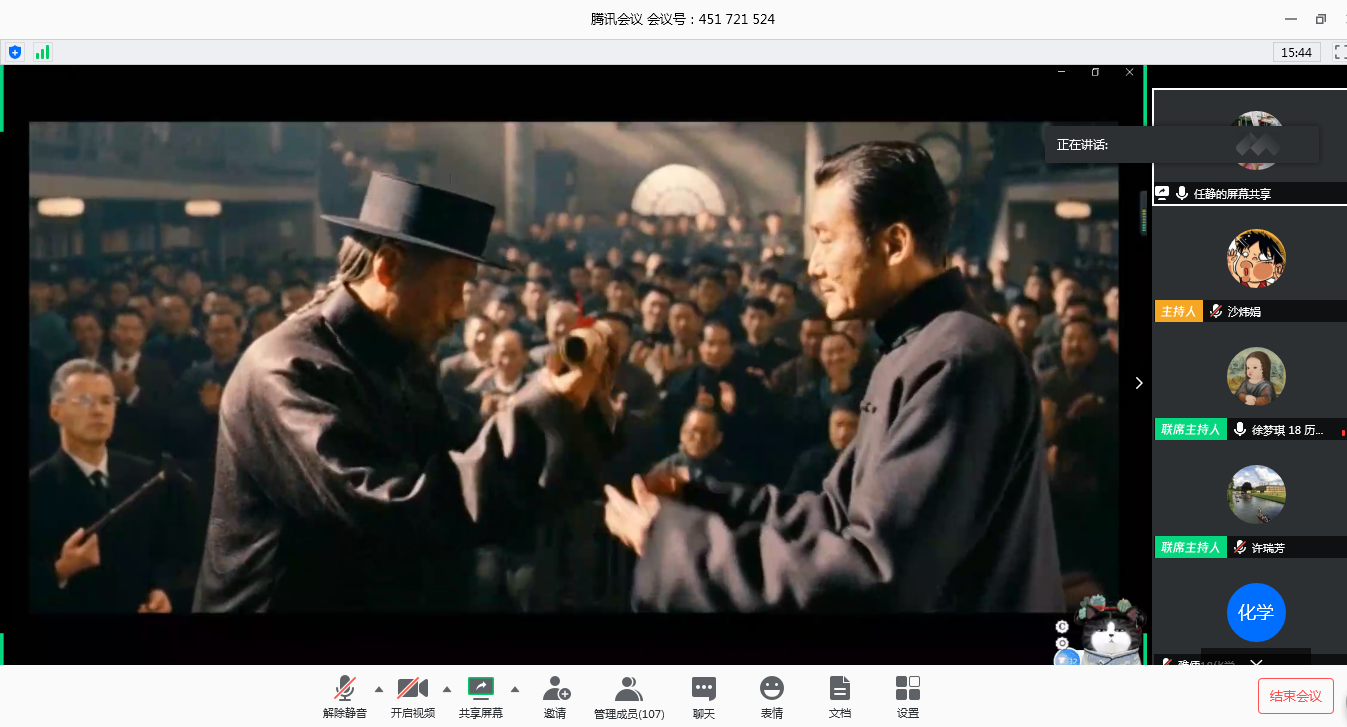Viewport: 1347px width, 727px height.
Task: Click 联席主持人 badge beside 徐梦琪
Action: [1190, 429]
